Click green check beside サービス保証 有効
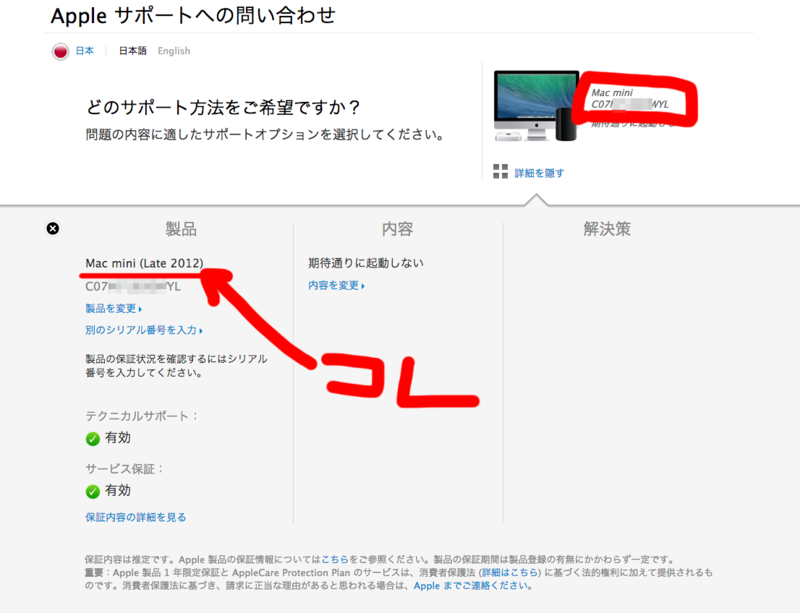 click(92, 492)
